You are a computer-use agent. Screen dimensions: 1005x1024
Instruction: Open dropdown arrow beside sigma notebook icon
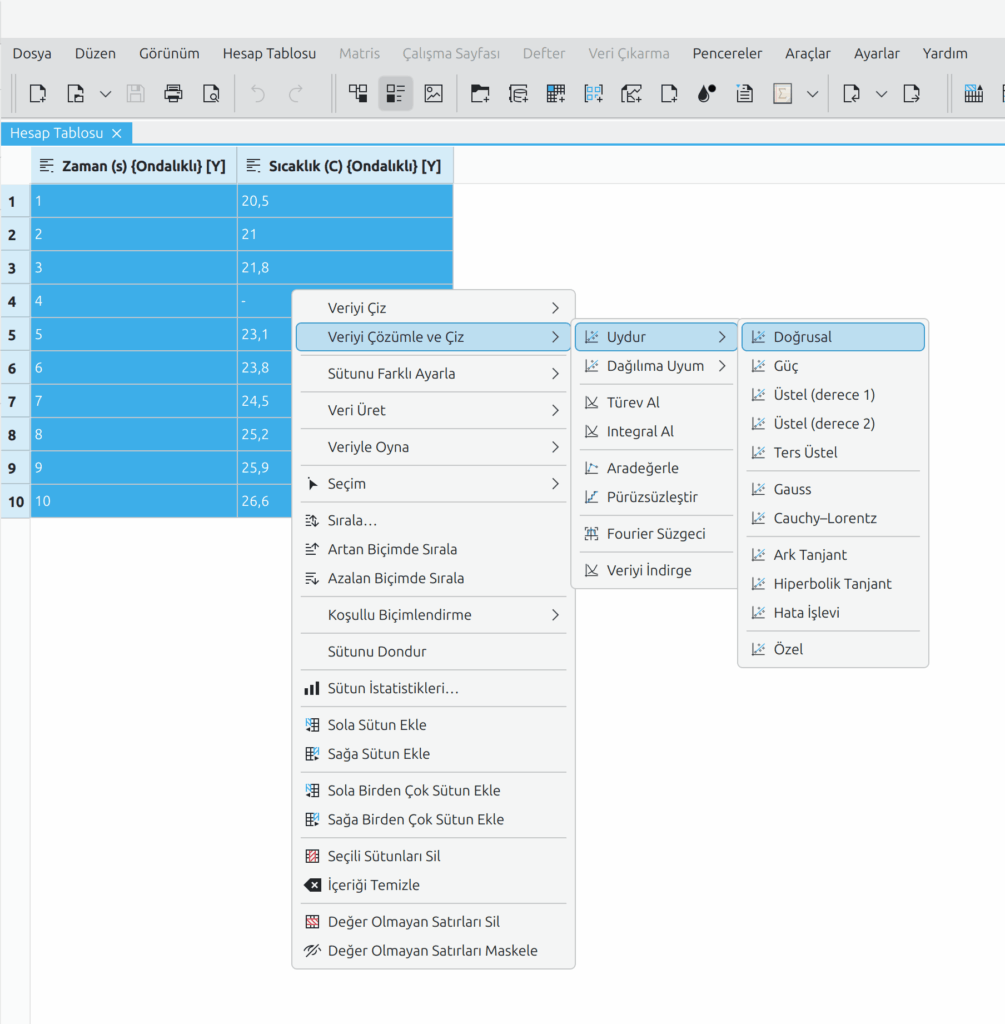pyautogui.click(x=812, y=93)
